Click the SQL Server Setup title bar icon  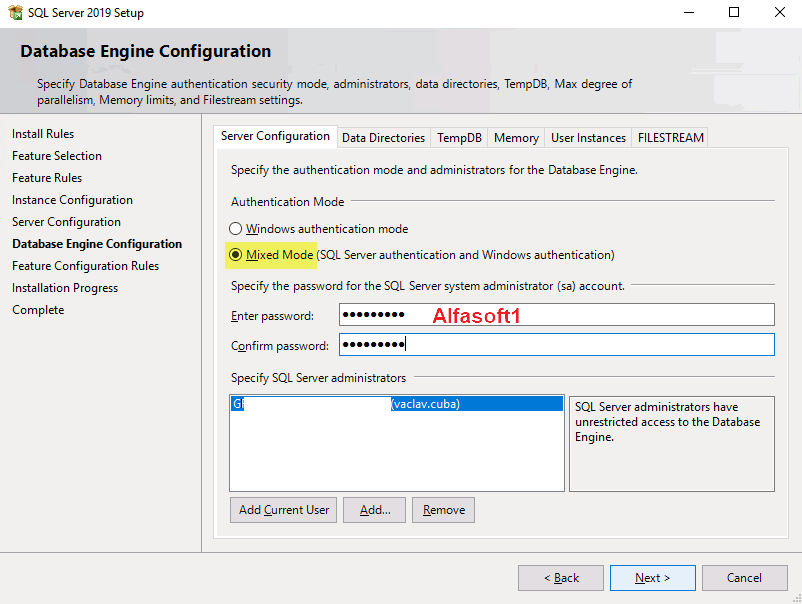pos(15,13)
